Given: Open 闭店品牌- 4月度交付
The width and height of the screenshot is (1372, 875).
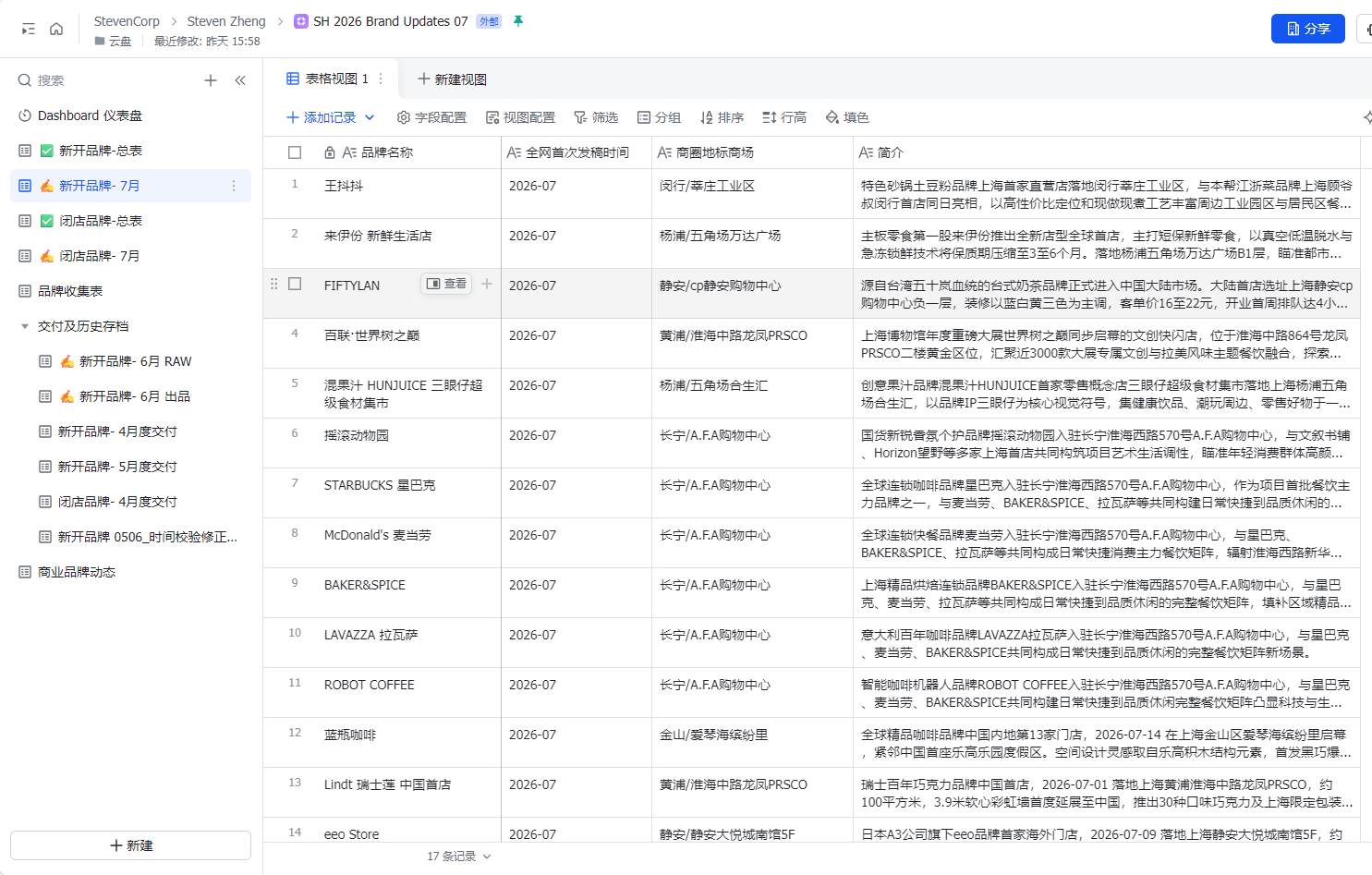Looking at the screenshot, I should point(130,502).
